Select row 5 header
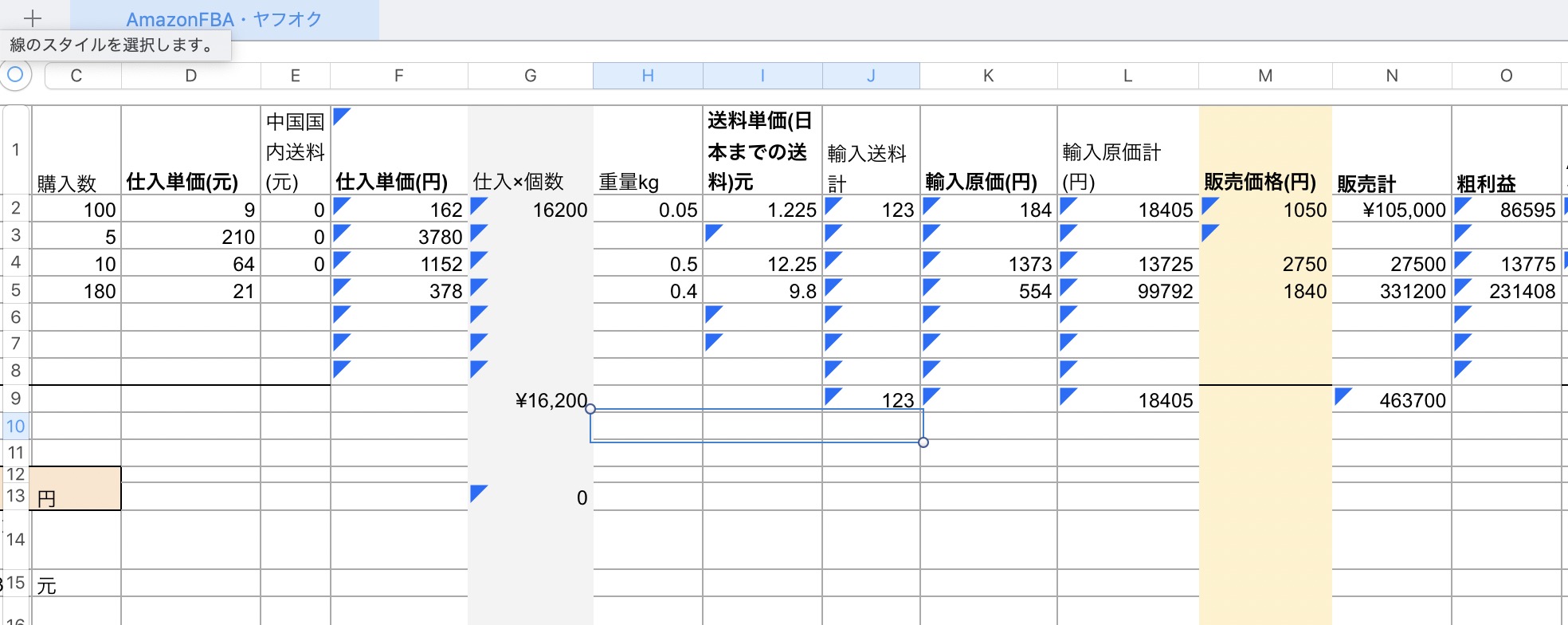 click(15, 289)
